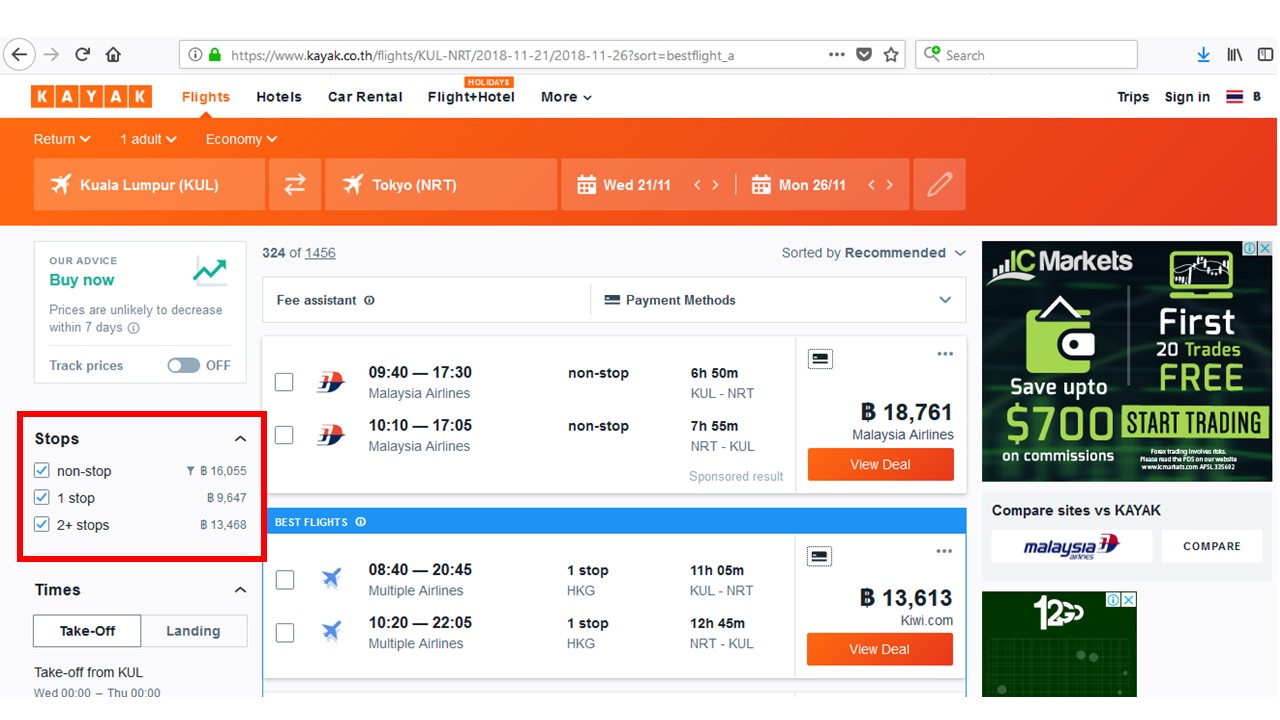The height and width of the screenshot is (720, 1280).
Task: Show info icon beside 'within 7 days'
Action: [x=134, y=328]
